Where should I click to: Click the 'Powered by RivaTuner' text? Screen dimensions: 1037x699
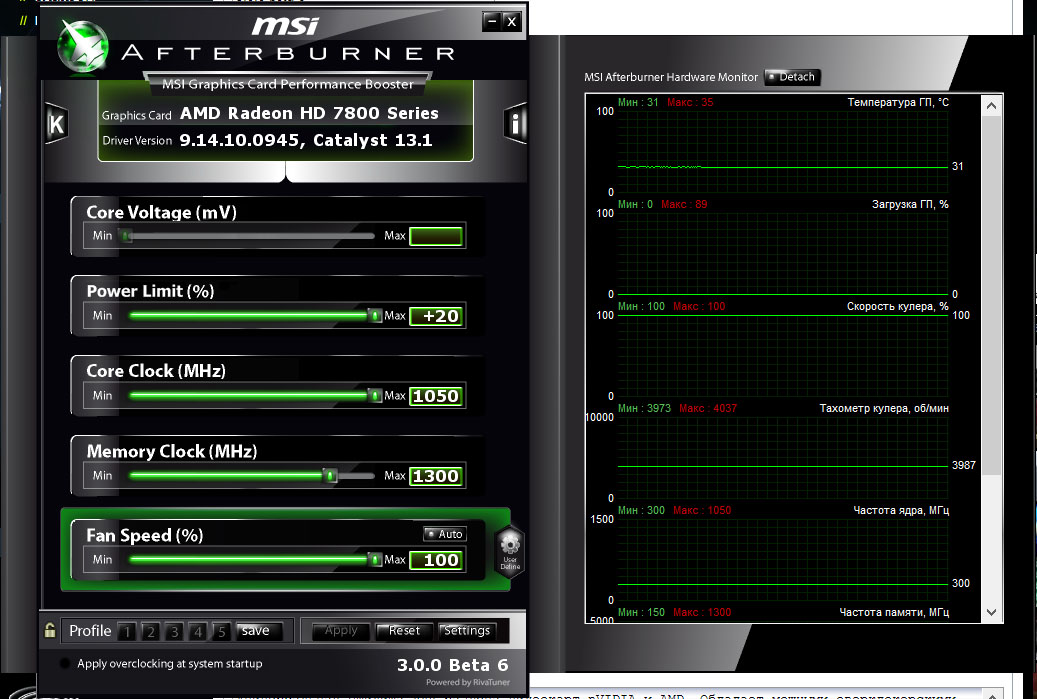[468, 682]
